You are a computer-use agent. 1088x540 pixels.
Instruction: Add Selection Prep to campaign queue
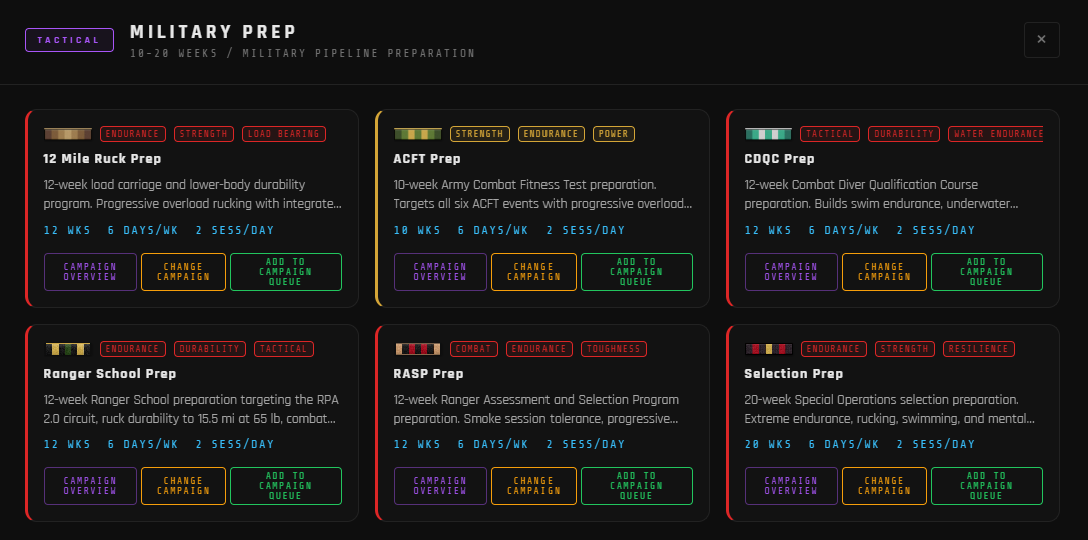point(987,486)
